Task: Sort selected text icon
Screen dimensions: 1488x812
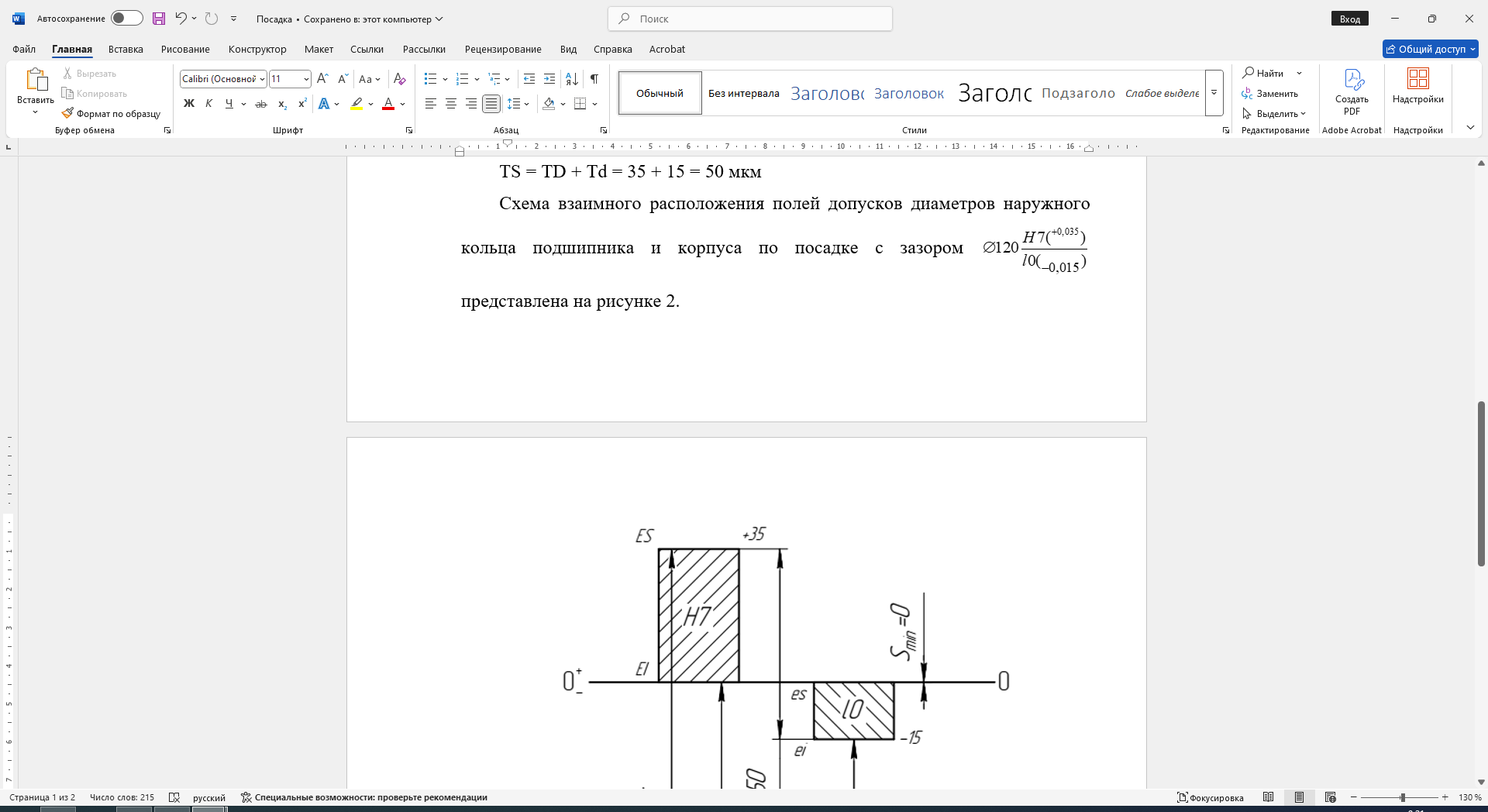Action: [572, 79]
